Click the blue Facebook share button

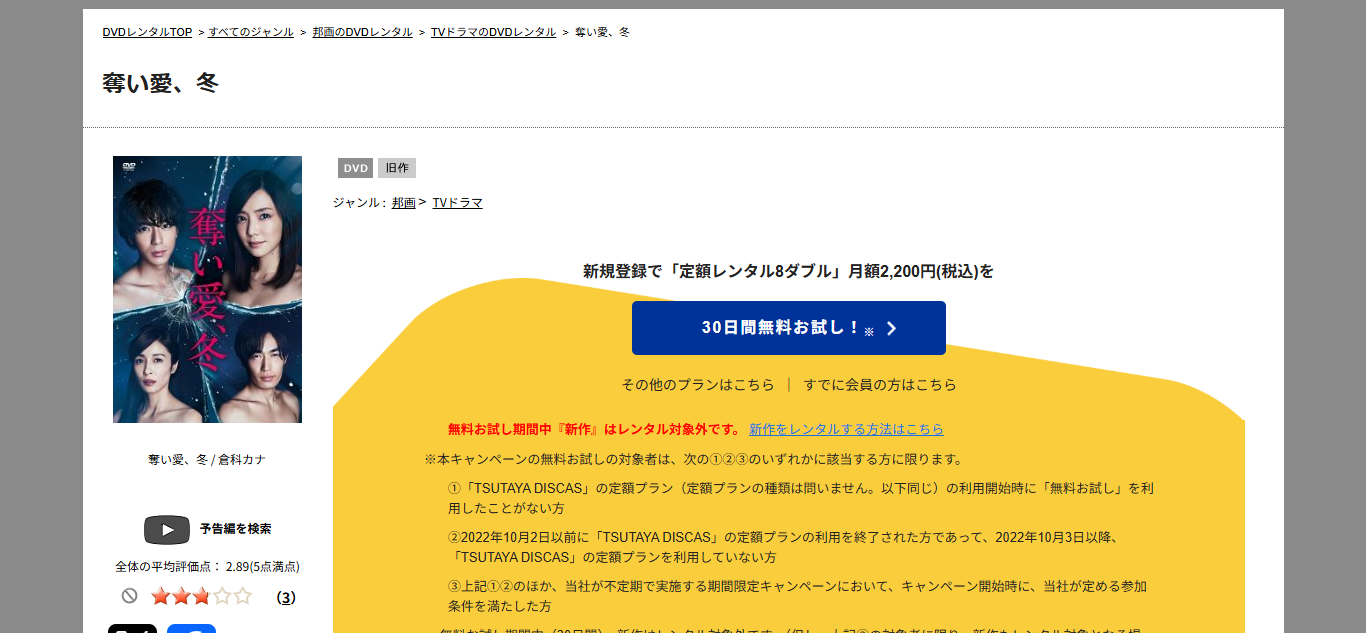click(x=191, y=628)
